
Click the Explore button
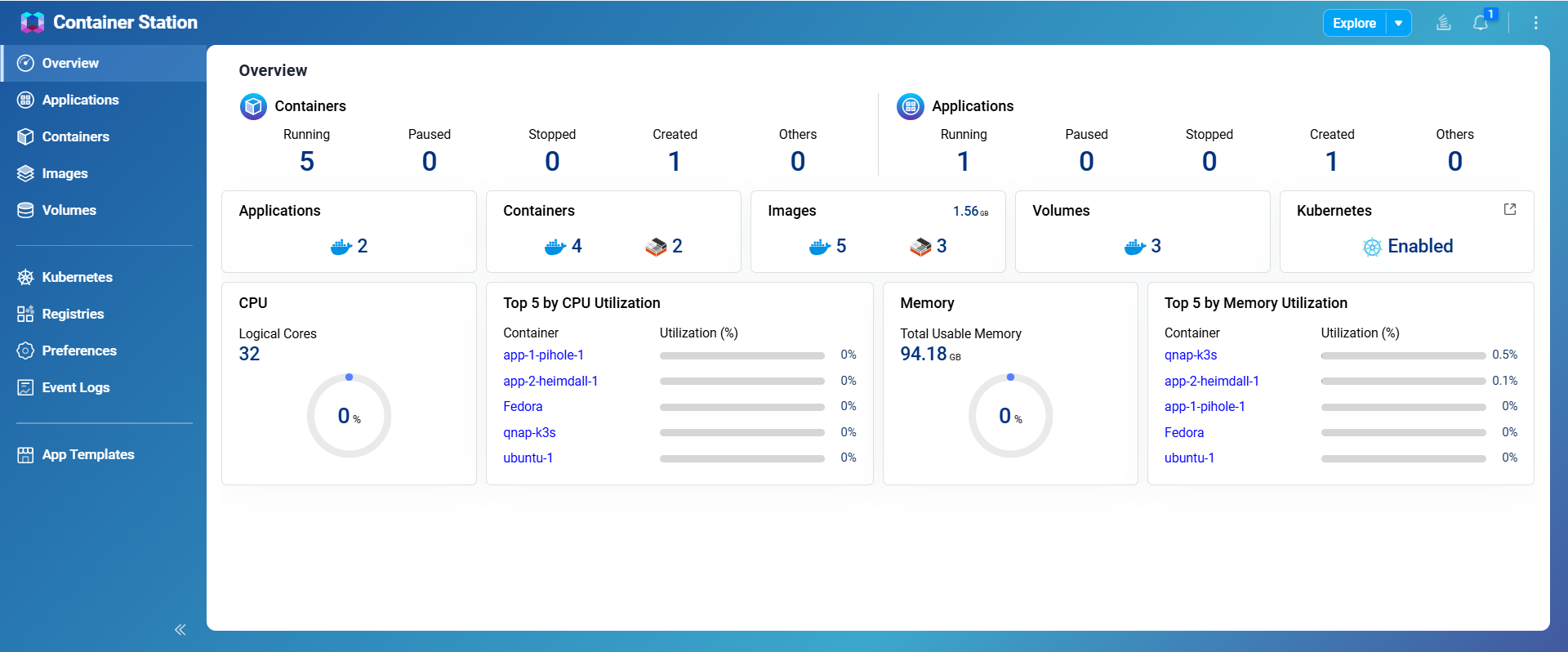tap(1355, 23)
